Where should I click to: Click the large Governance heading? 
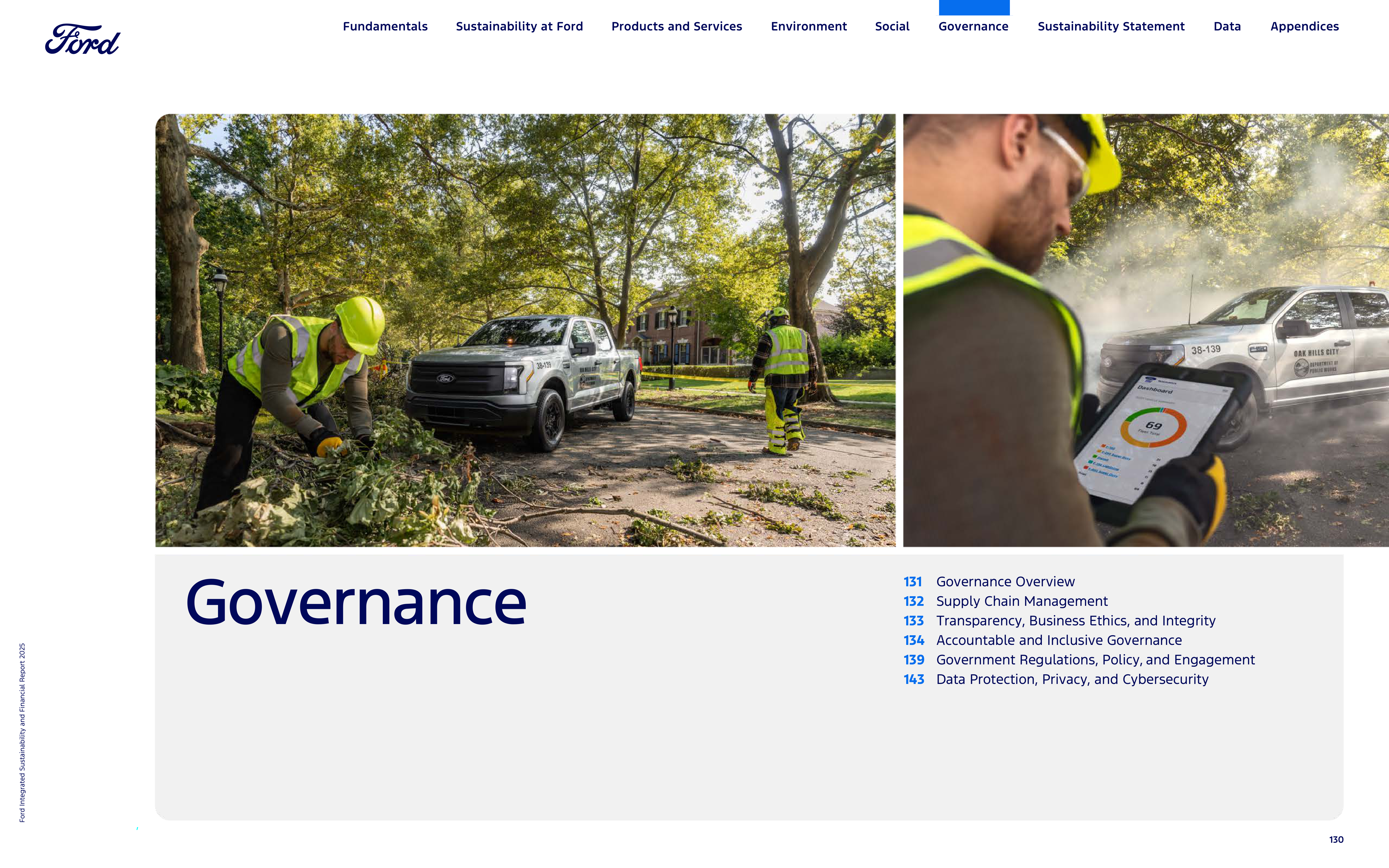pyautogui.click(x=356, y=602)
